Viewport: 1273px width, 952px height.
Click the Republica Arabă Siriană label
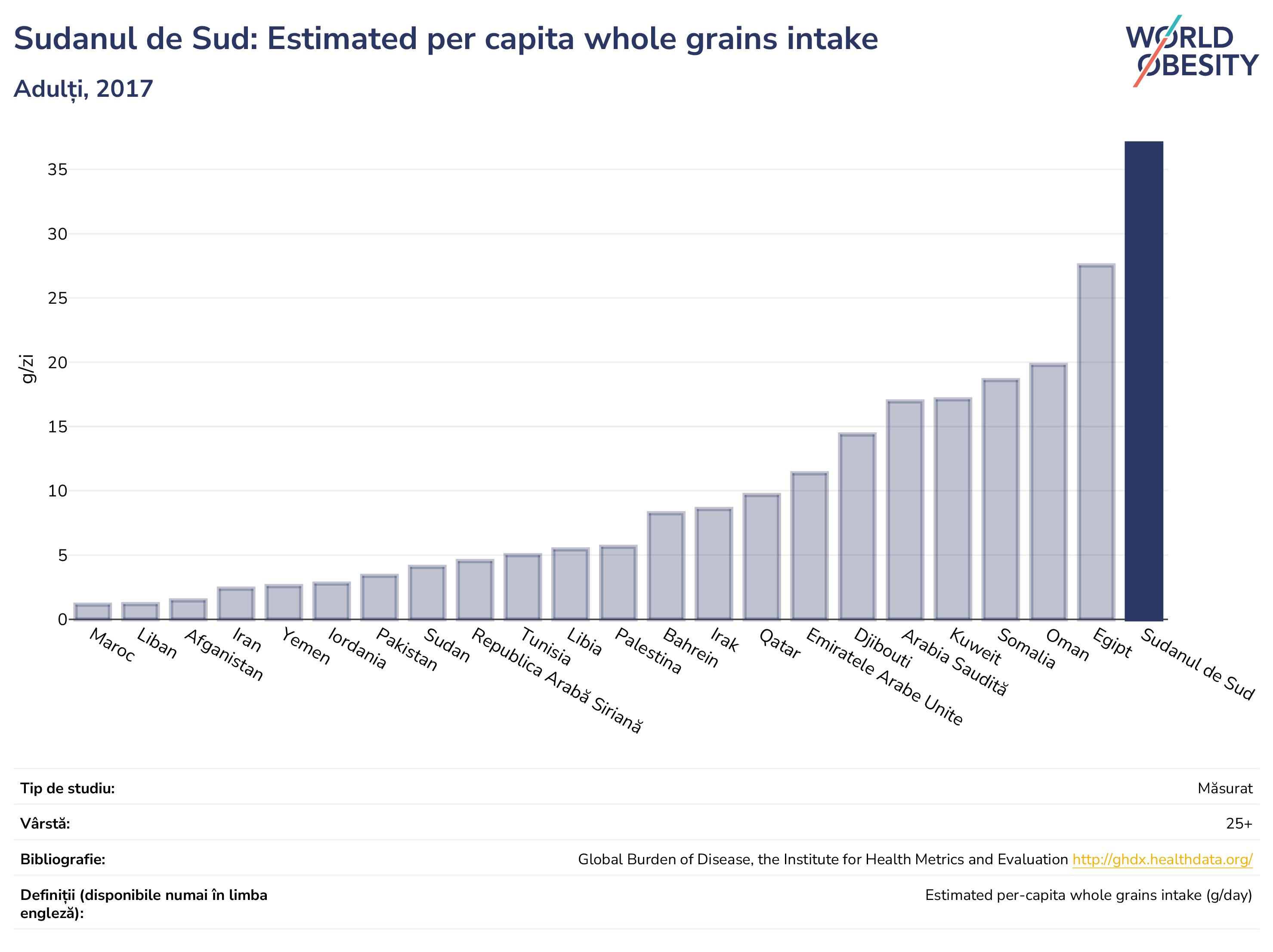click(x=556, y=681)
